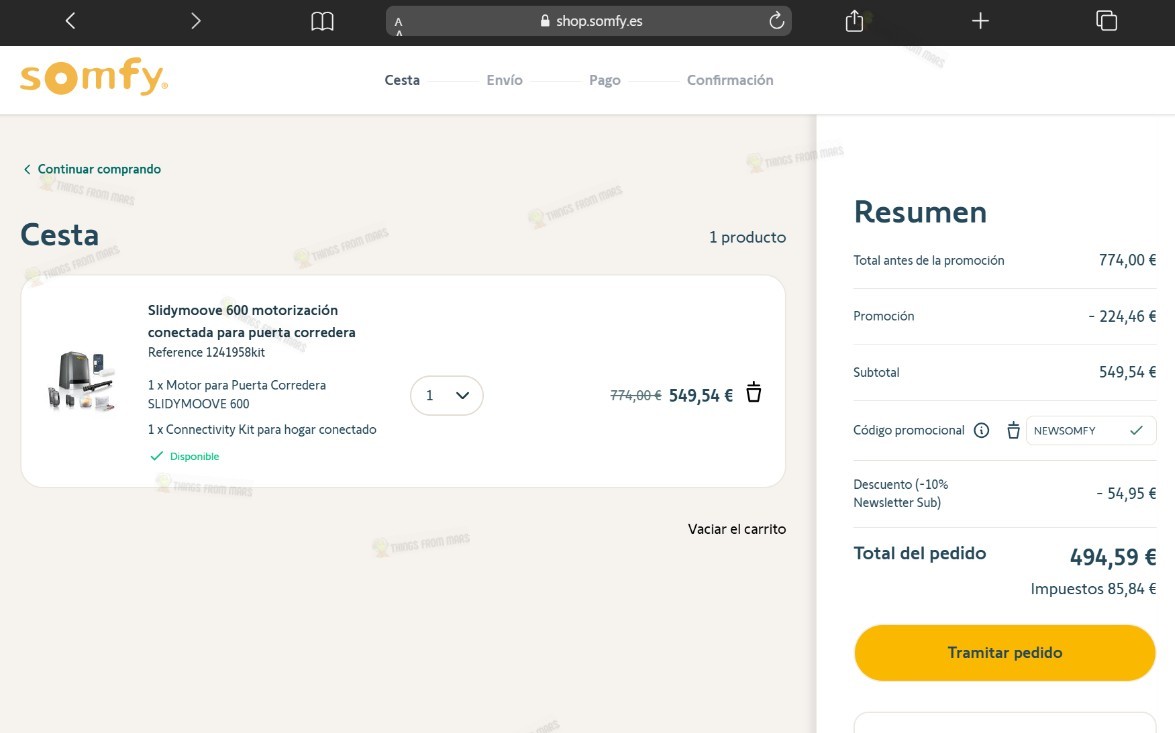Select the Pago checkout step
Screen dimensions: 1175x733
pos(605,80)
